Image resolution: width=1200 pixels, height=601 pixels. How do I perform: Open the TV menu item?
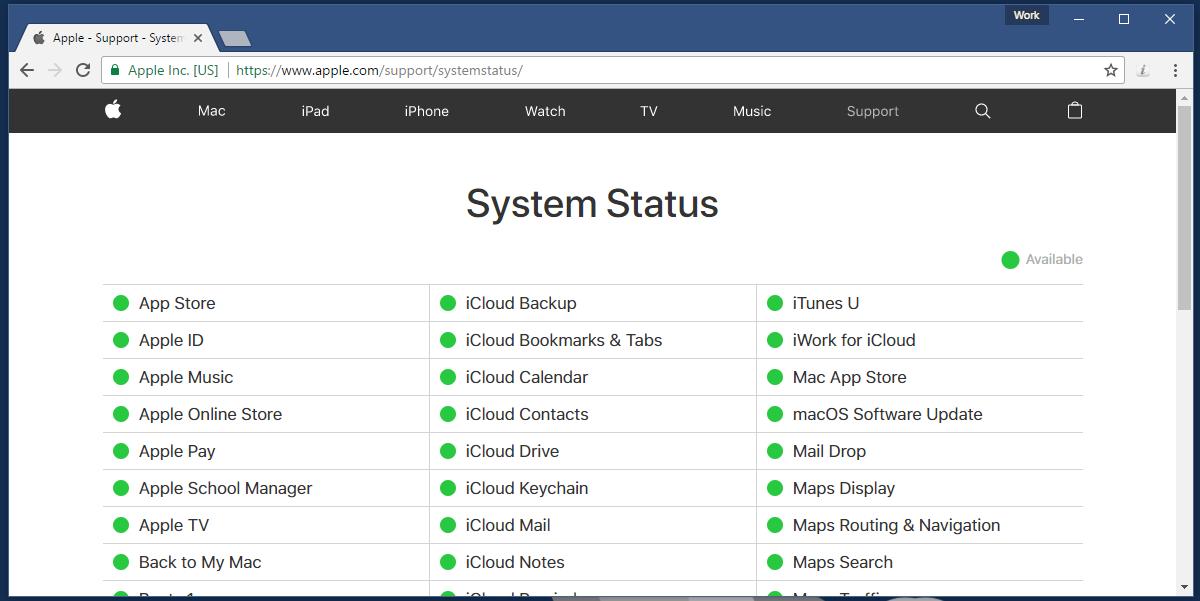(x=649, y=111)
